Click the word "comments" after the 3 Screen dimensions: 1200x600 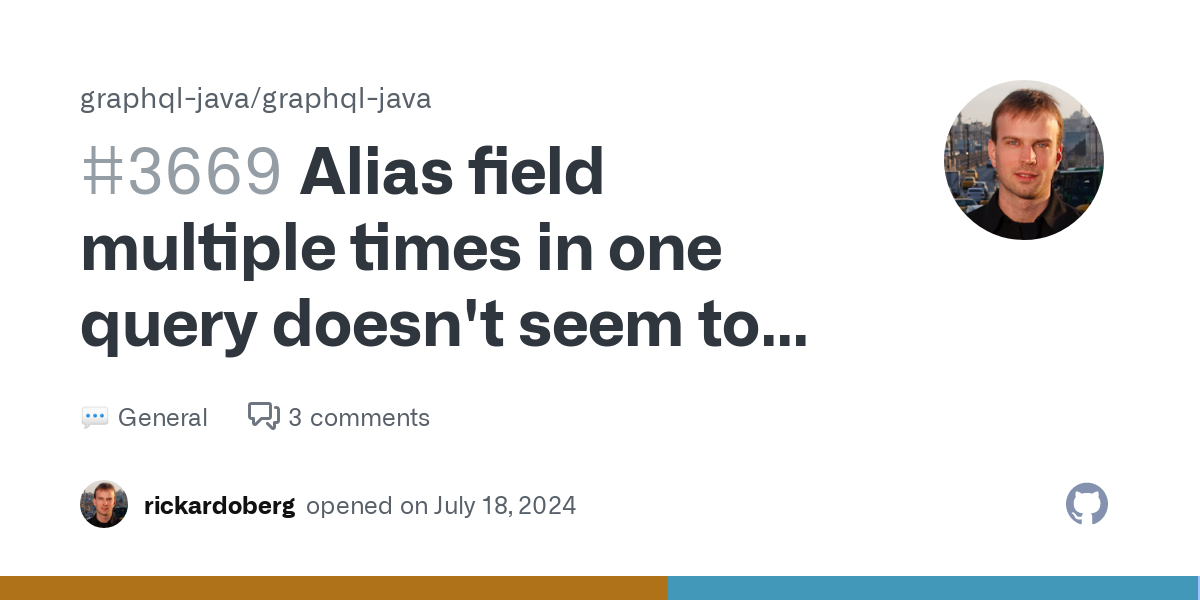pos(370,418)
